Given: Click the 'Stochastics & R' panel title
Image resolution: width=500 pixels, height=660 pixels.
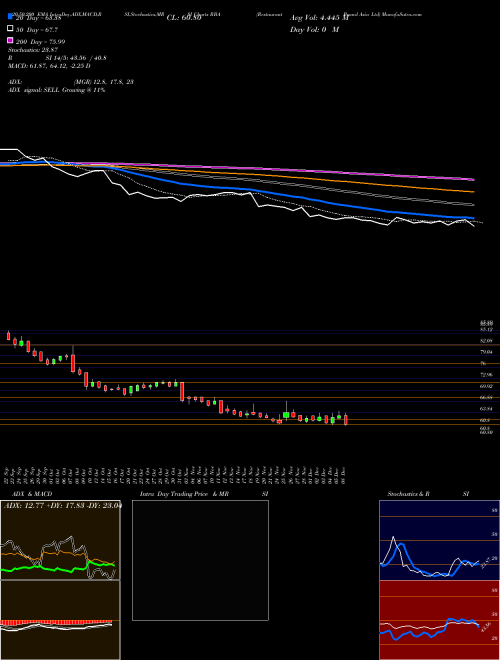Looking at the screenshot, I should pos(408,494).
